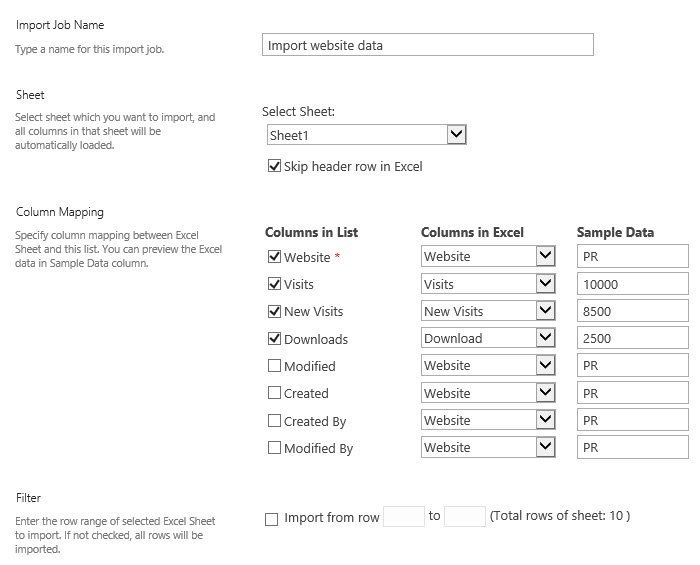Click the starting row number input field
This screenshot has height=565, width=700.
pos(404,517)
